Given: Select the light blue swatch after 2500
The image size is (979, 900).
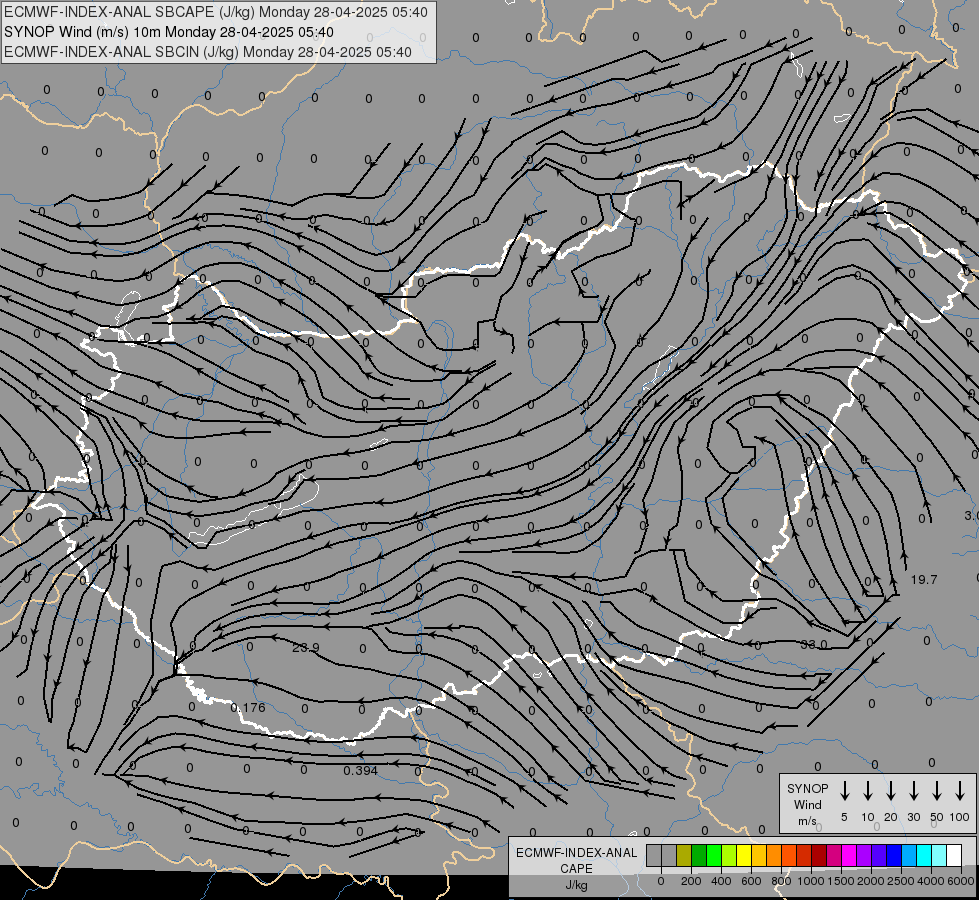Looking at the screenshot, I should coord(908,855).
